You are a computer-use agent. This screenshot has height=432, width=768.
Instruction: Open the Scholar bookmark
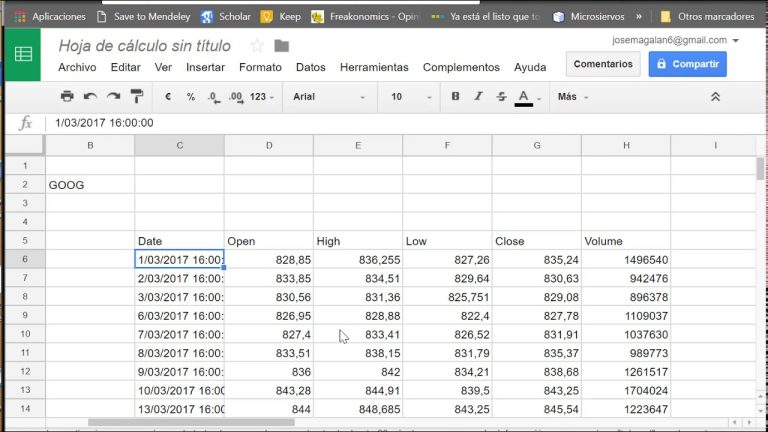coord(226,17)
